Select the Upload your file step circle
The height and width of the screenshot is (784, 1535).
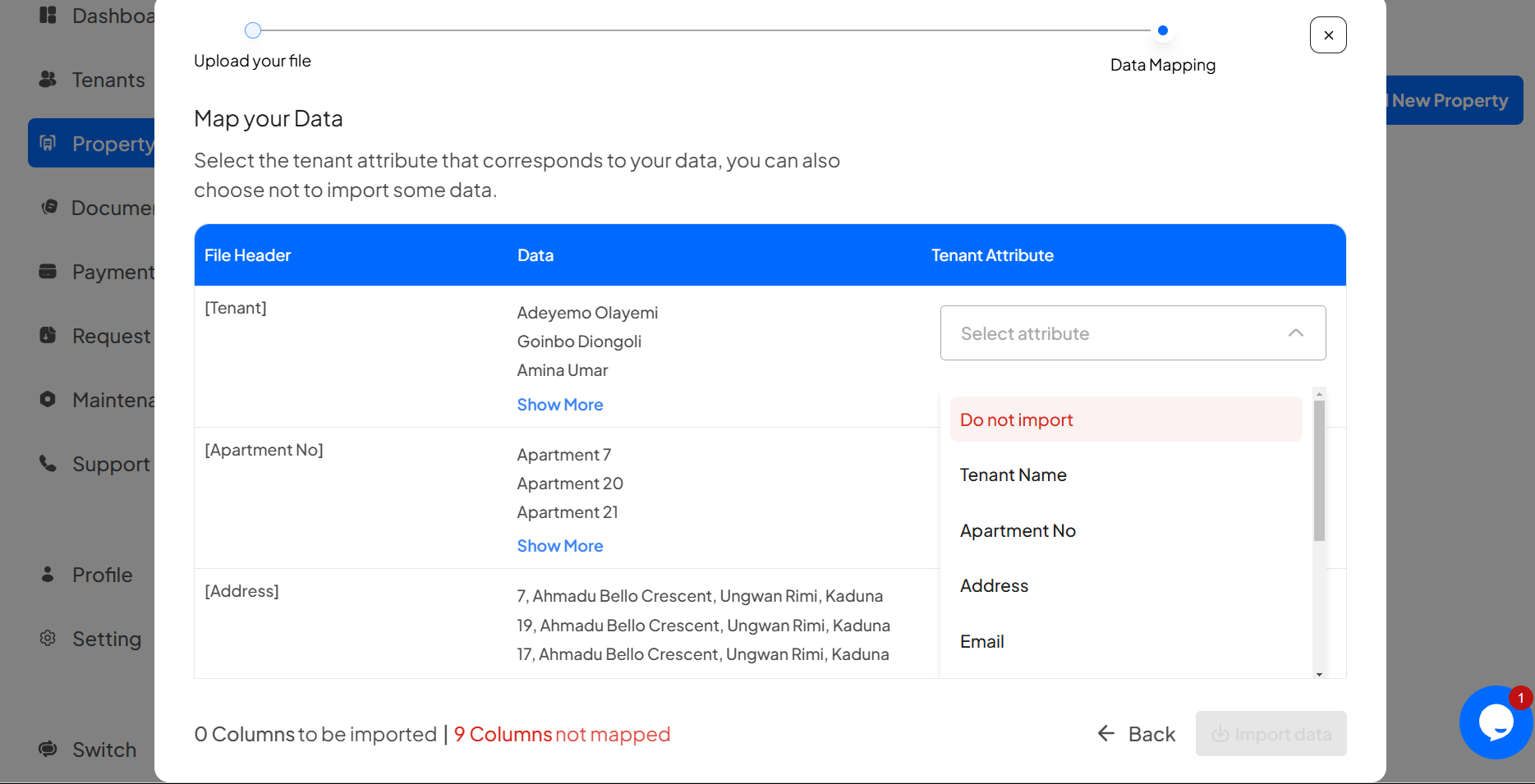[253, 31]
